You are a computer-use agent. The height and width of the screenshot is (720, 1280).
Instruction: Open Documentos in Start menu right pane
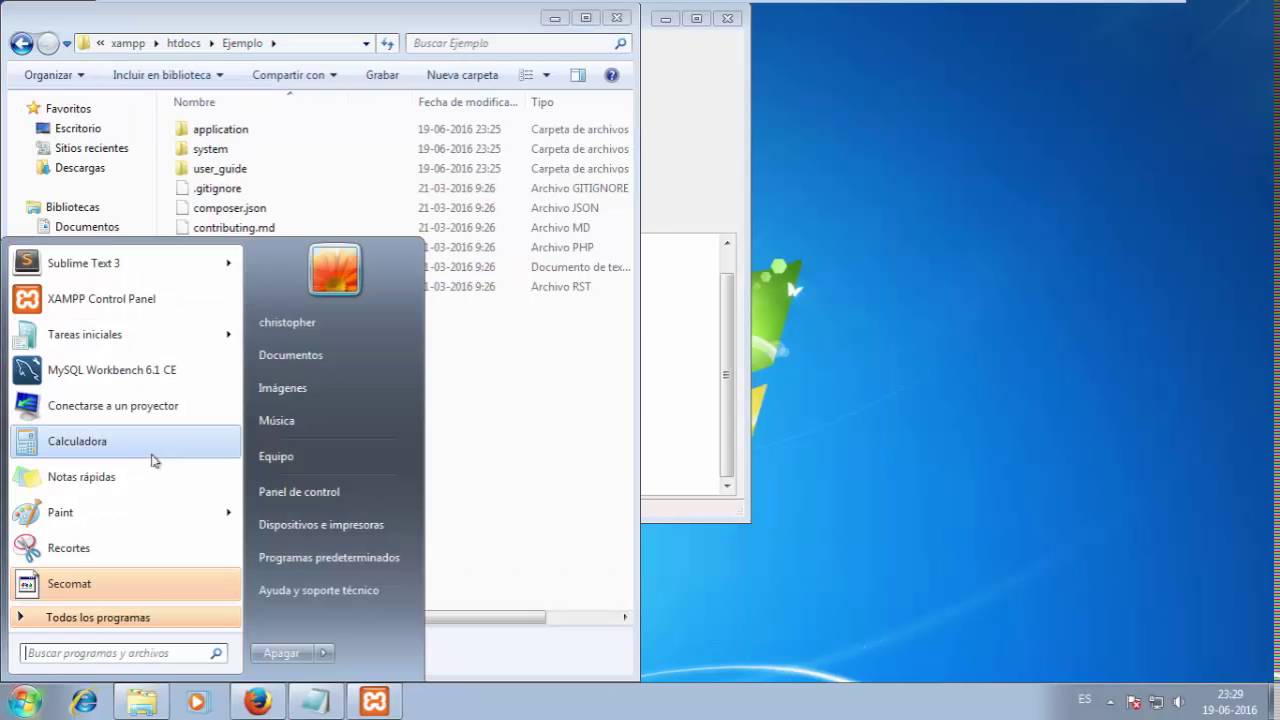tap(291, 355)
